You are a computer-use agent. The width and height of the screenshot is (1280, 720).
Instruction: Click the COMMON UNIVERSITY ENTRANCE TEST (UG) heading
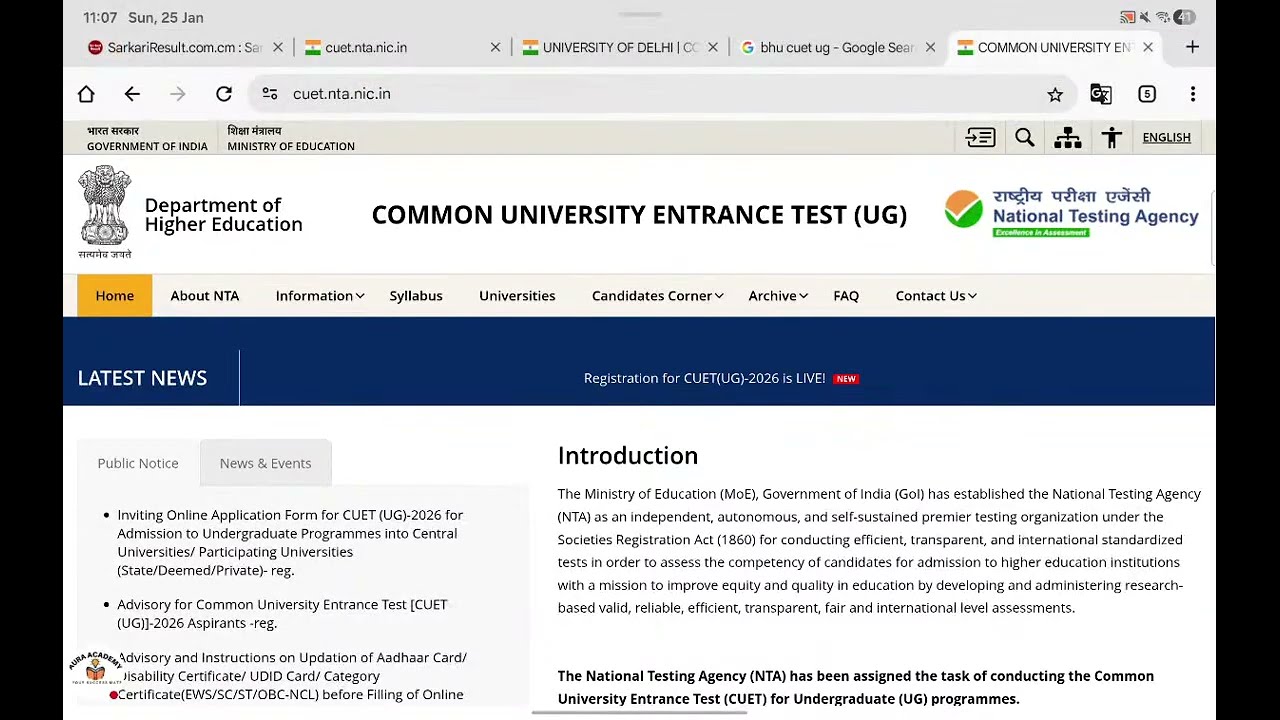(639, 215)
